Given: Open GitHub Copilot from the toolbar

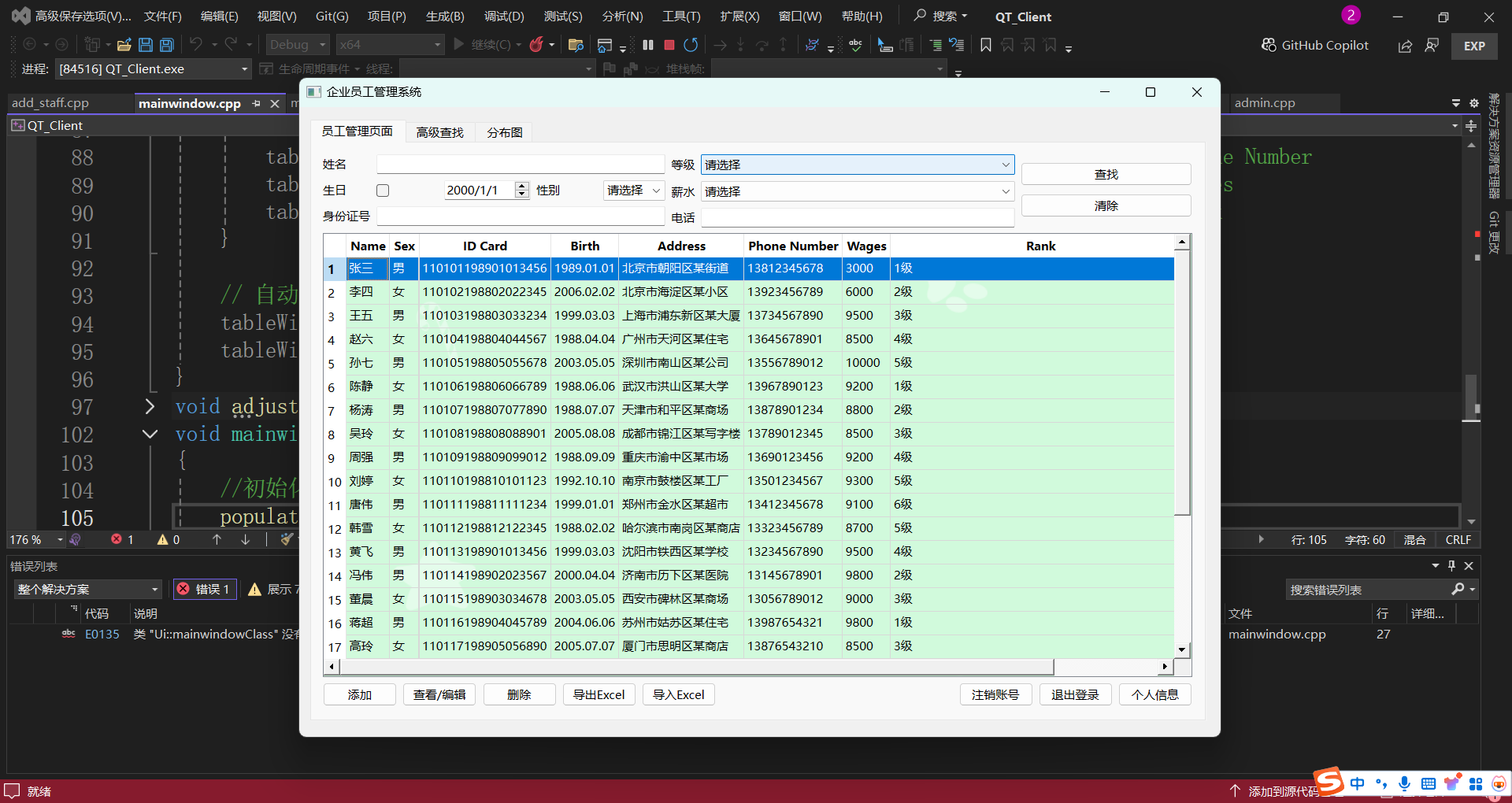Looking at the screenshot, I should [1315, 45].
